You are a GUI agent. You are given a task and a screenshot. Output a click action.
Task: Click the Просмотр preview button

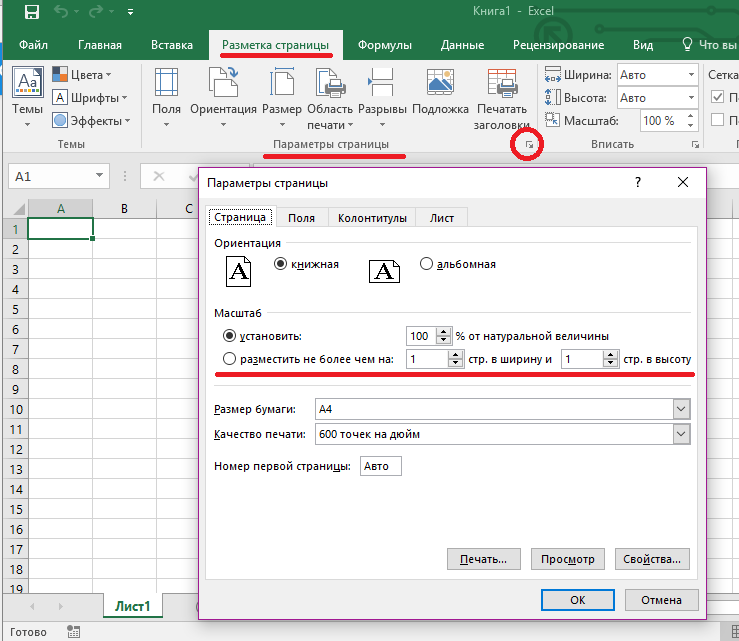(x=567, y=559)
